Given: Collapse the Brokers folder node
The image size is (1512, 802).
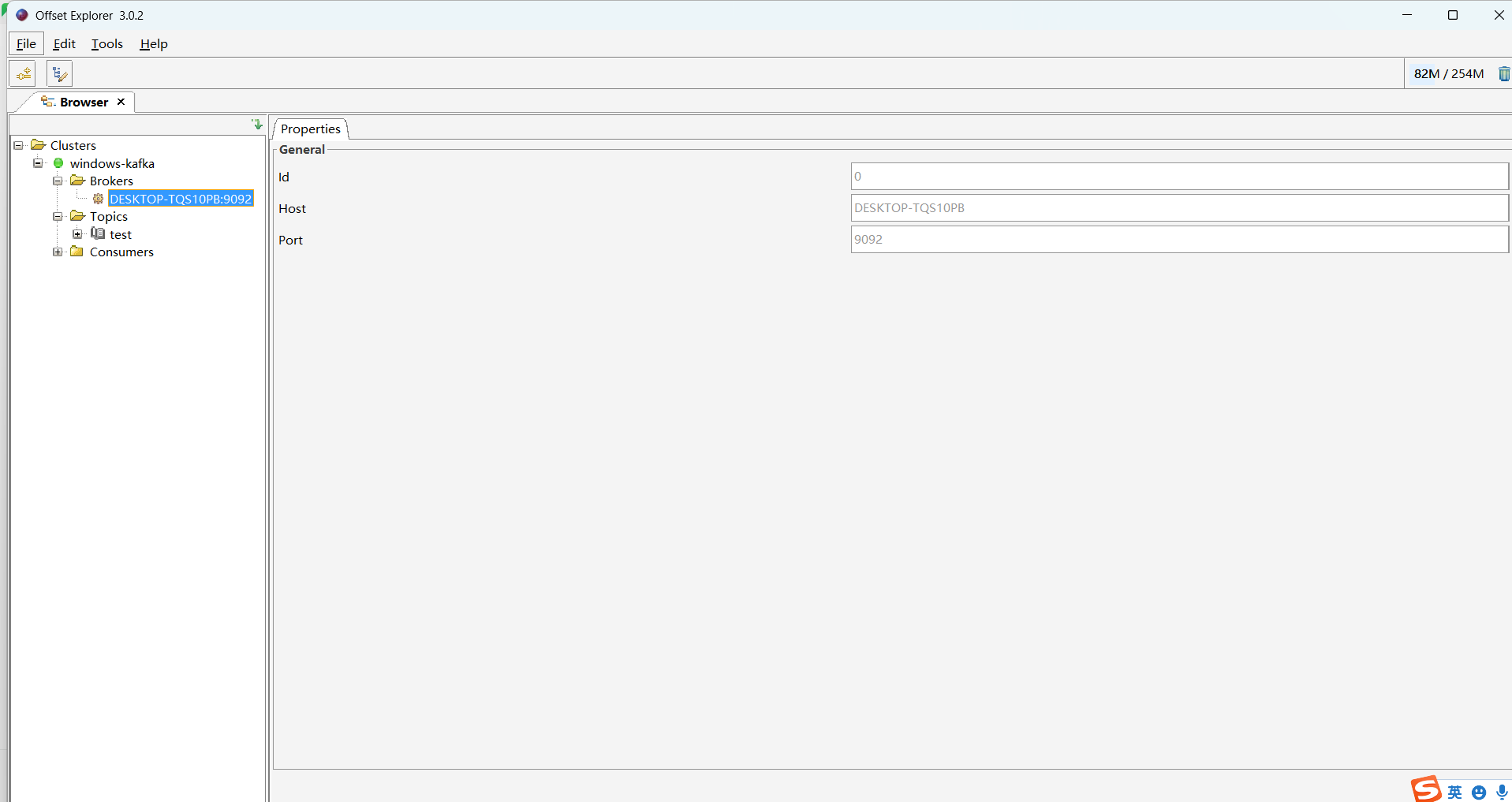Looking at the screenshot, I should pyautogui.click(x=58, y=181).
